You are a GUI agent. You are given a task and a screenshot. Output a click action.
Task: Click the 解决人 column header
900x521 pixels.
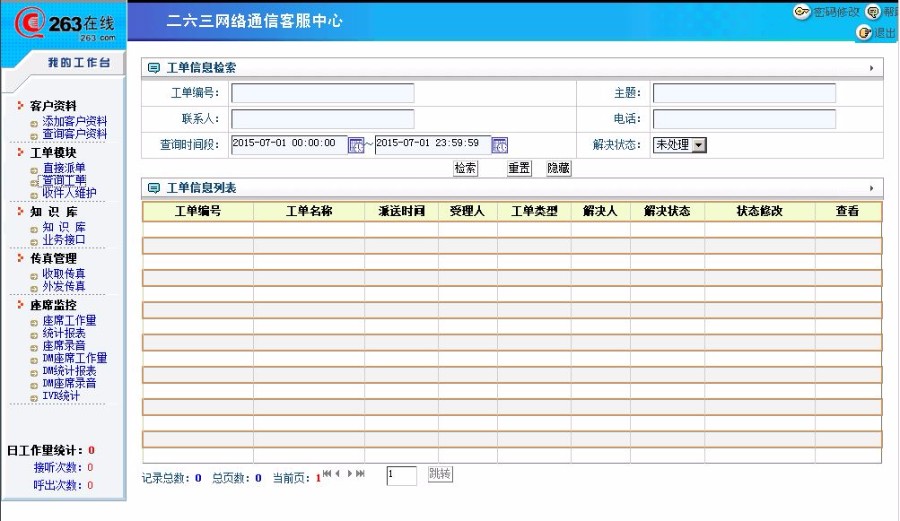click(600, 211)
